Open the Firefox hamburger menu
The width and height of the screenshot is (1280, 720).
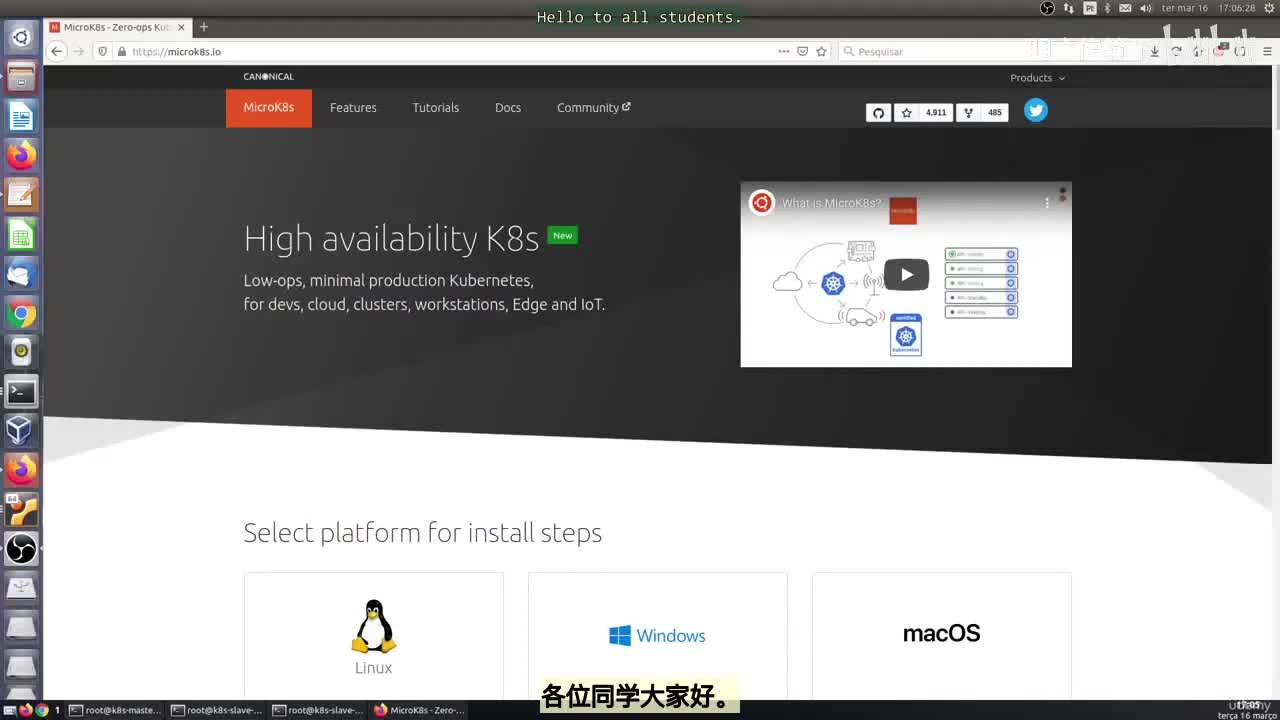(x=1266, y=51)
